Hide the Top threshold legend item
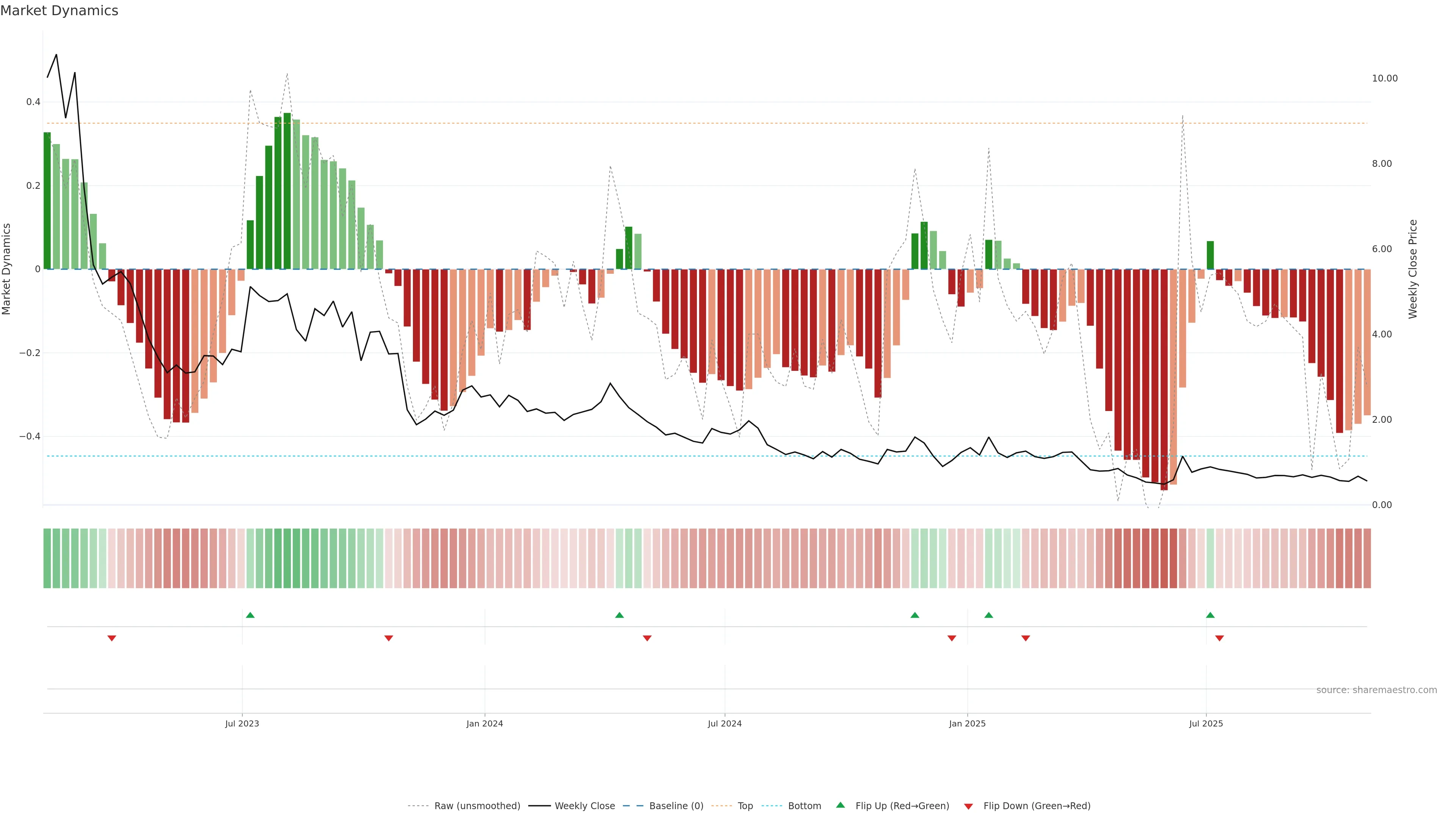 tap(745, 806)
